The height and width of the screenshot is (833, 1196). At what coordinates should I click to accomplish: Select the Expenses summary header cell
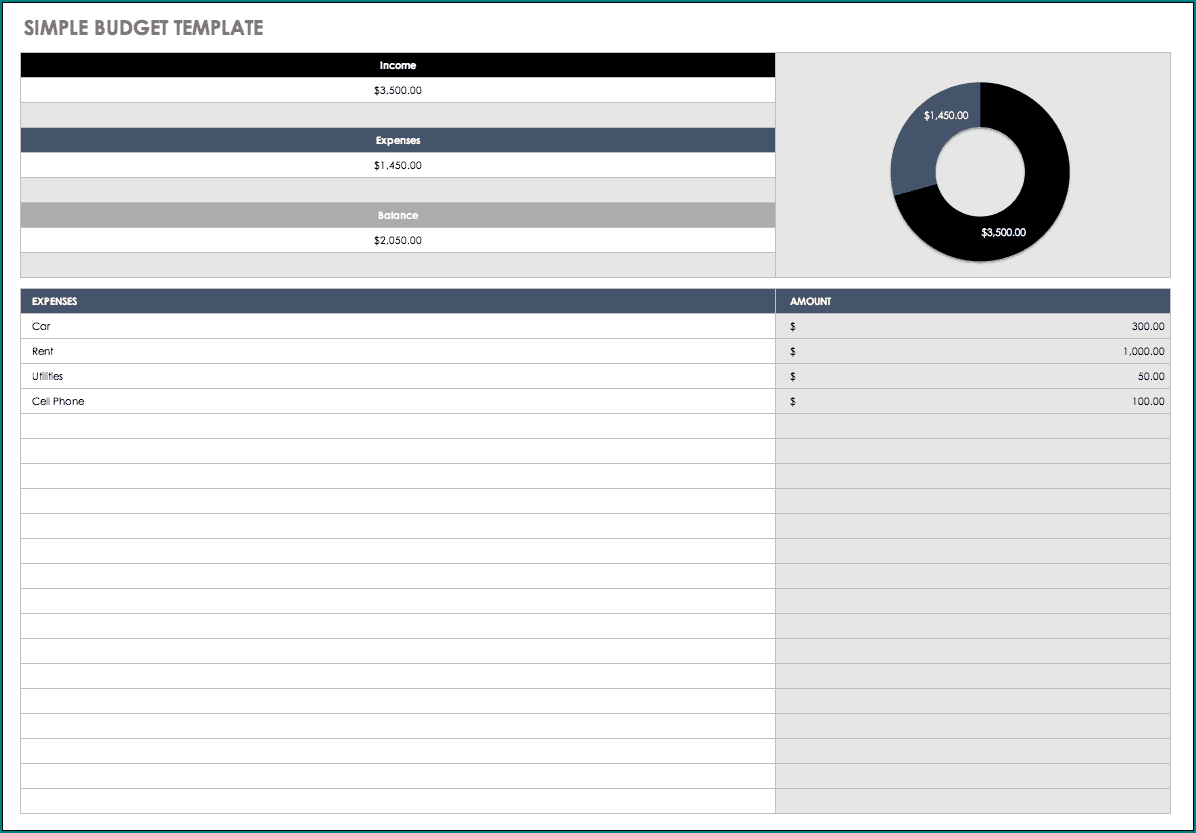tap(397, 140)
